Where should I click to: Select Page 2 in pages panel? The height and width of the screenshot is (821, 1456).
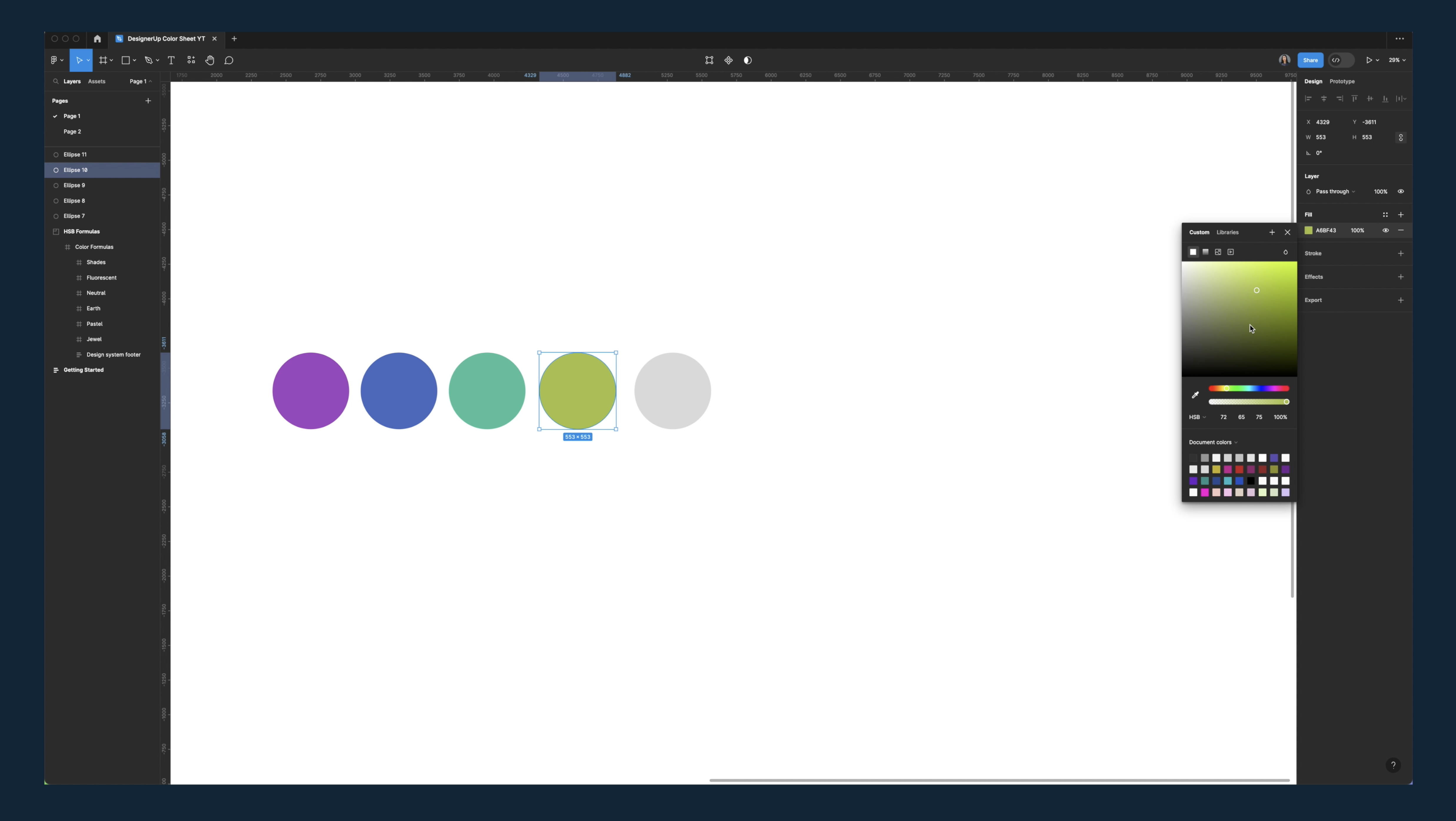click(72, 131)
